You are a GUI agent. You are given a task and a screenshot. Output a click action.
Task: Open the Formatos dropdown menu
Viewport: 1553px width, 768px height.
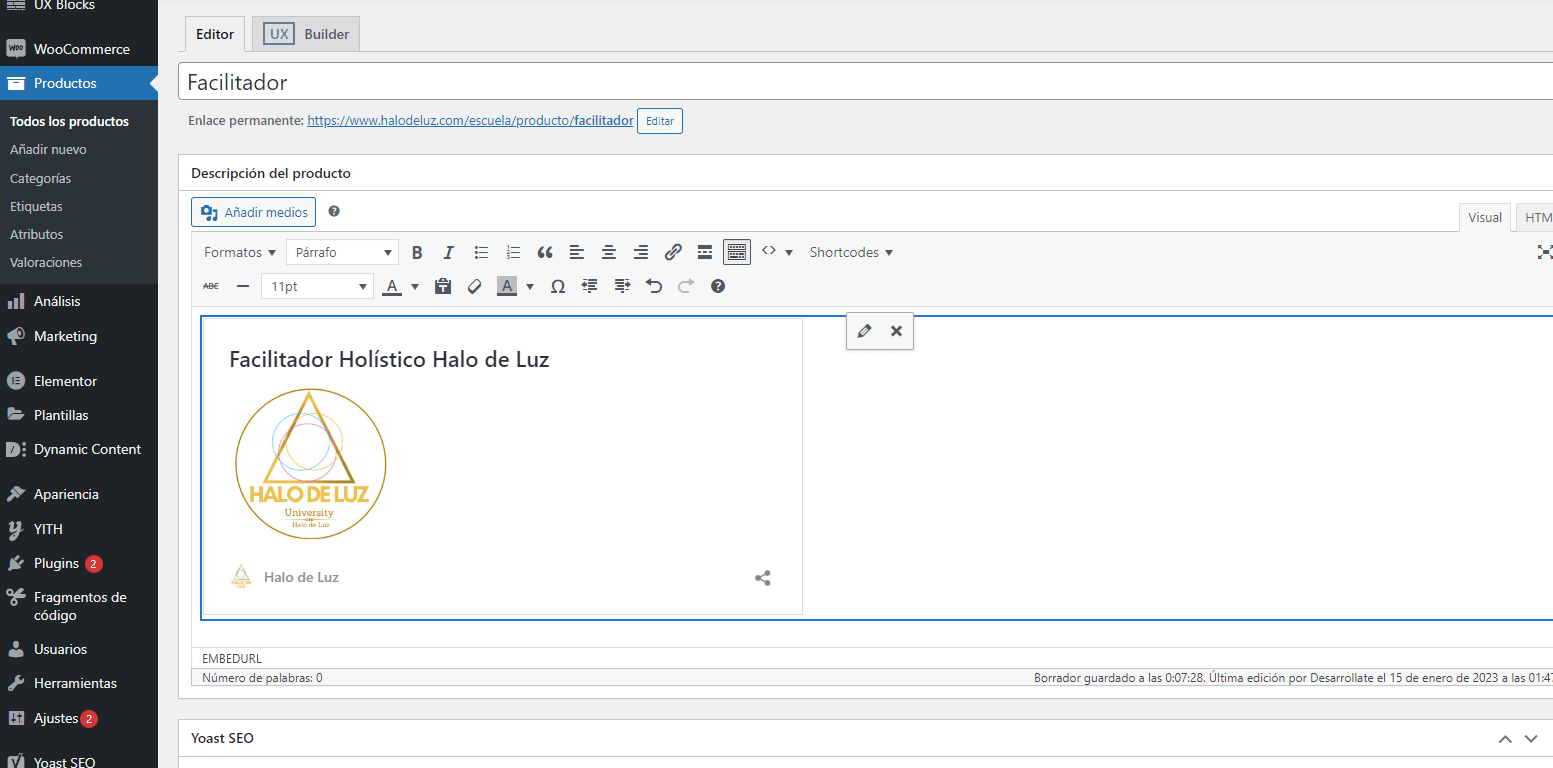[240, 252]
